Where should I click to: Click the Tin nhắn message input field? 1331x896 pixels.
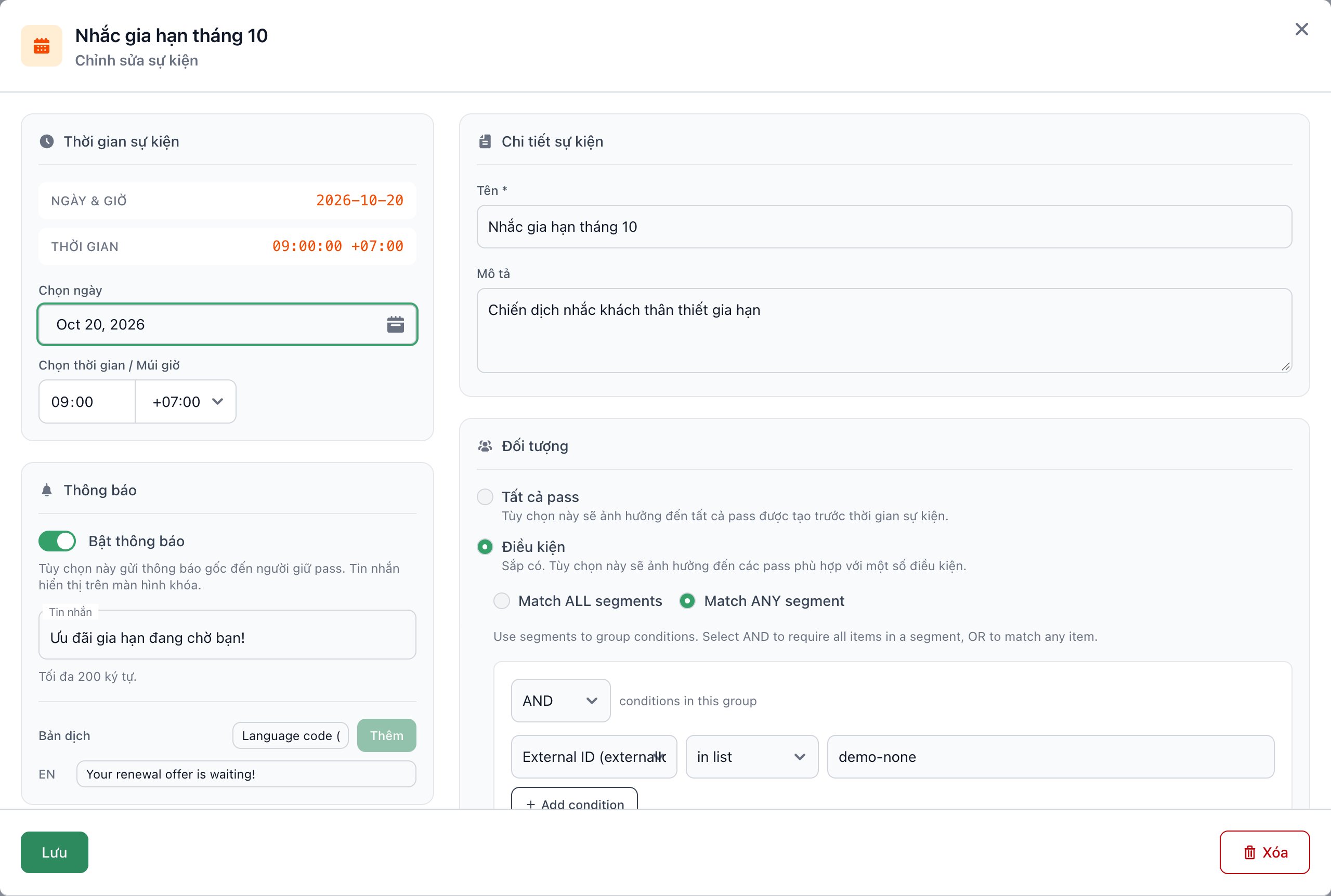pos(227,637)
